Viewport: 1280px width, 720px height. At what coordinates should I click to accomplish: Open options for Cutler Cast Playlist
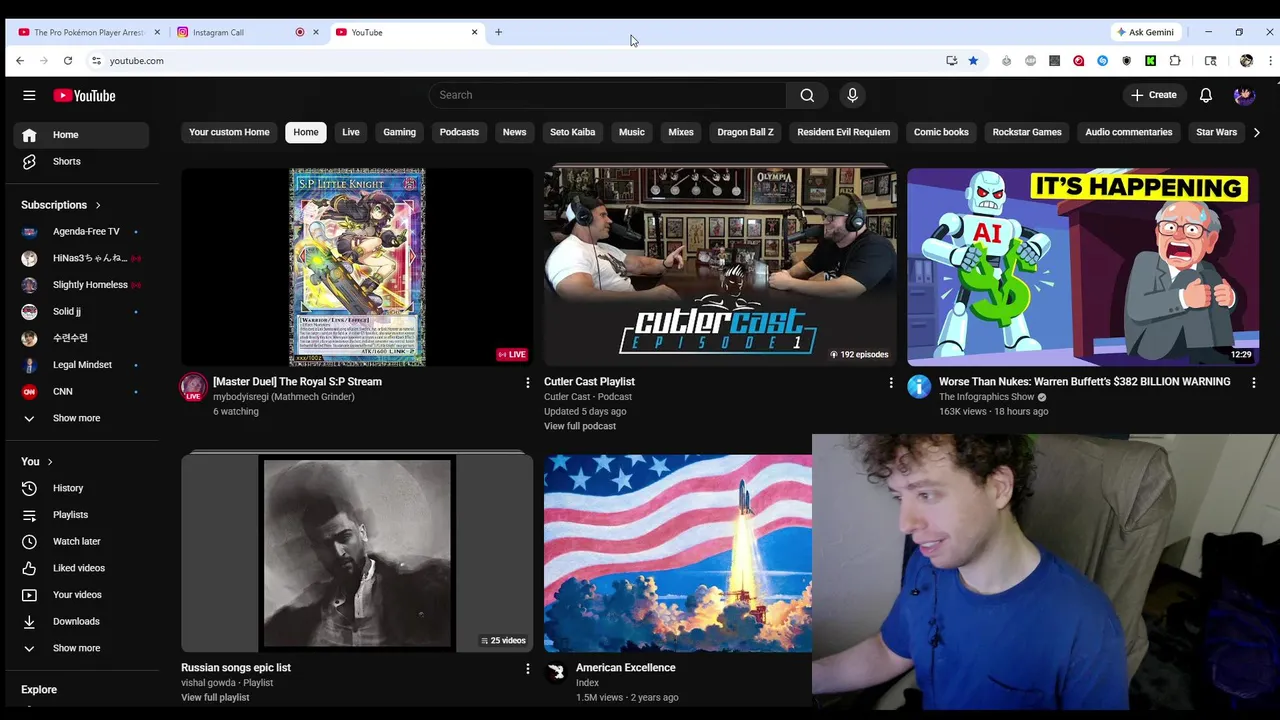(891, 382)
